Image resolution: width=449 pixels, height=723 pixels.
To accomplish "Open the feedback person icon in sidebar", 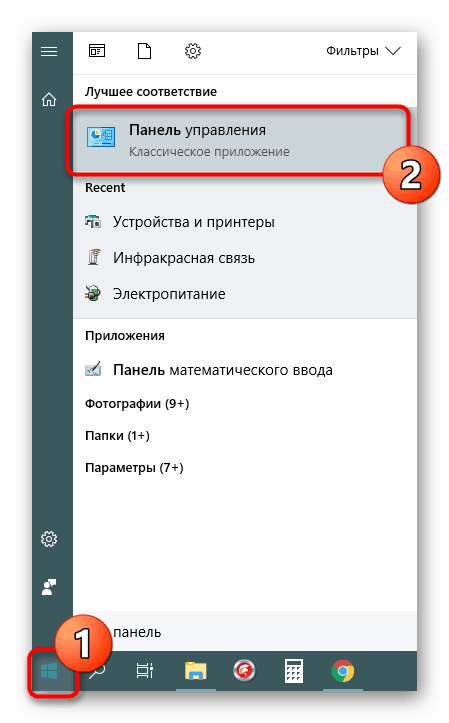I will coord(49,587).
